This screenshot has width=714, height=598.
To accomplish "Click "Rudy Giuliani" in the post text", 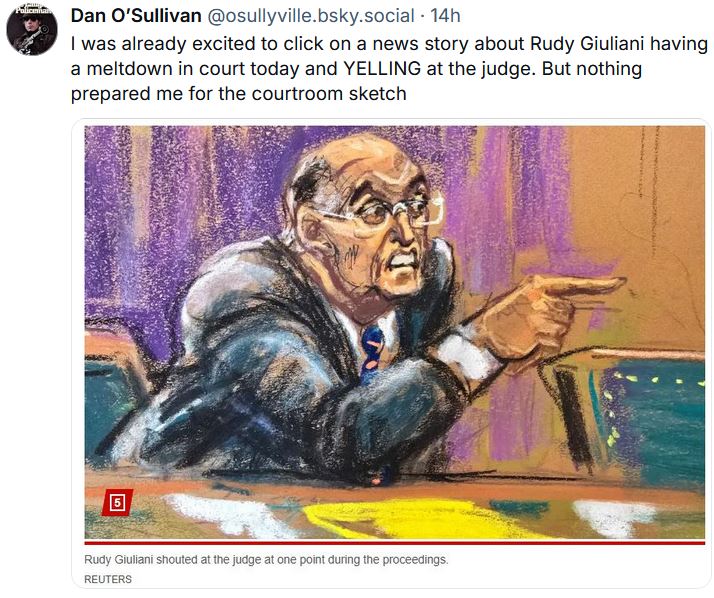I will 587,44.
